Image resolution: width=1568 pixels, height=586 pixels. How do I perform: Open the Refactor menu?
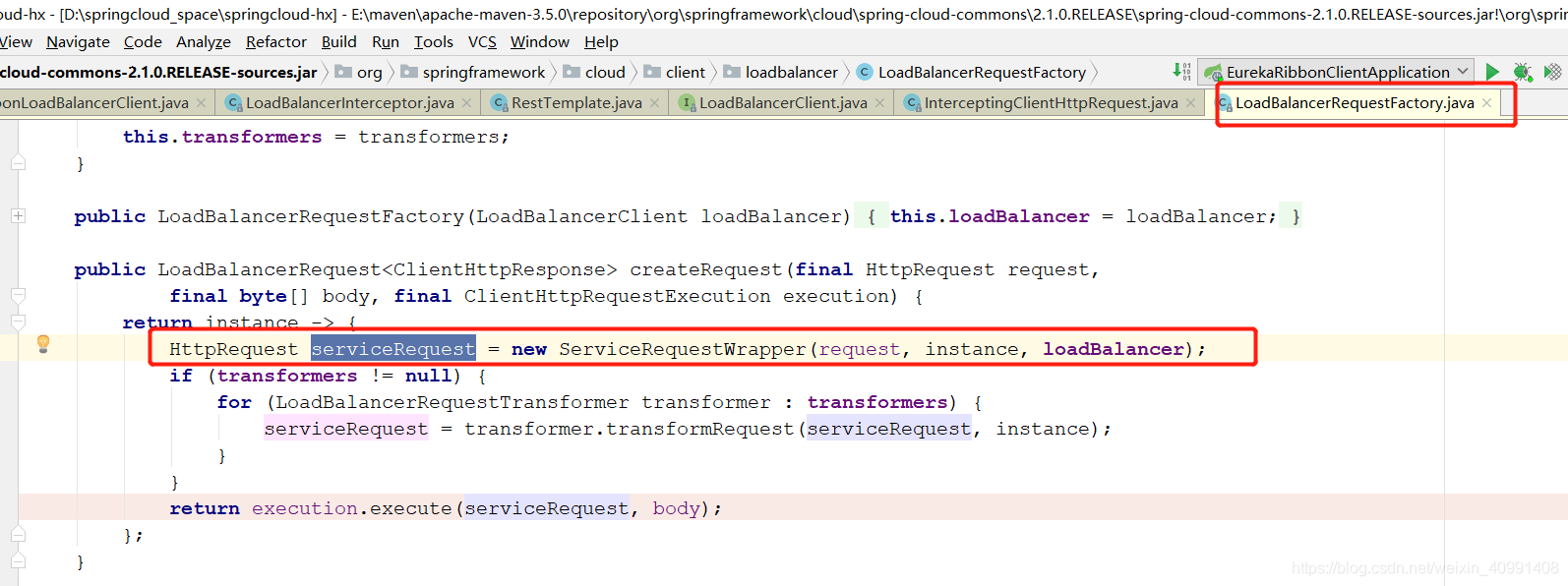(x=276, y=41)
